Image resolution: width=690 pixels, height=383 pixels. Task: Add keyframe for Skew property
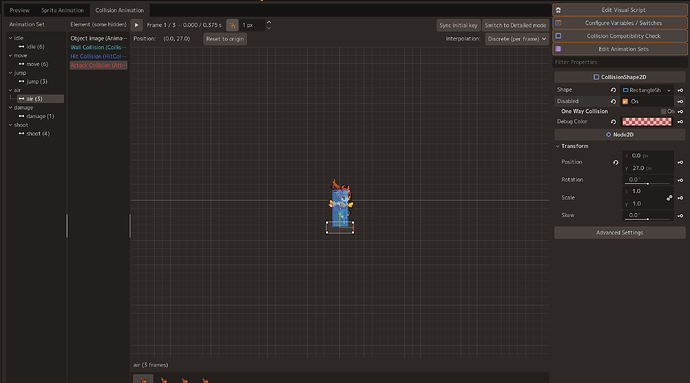(x=680, y=215)
